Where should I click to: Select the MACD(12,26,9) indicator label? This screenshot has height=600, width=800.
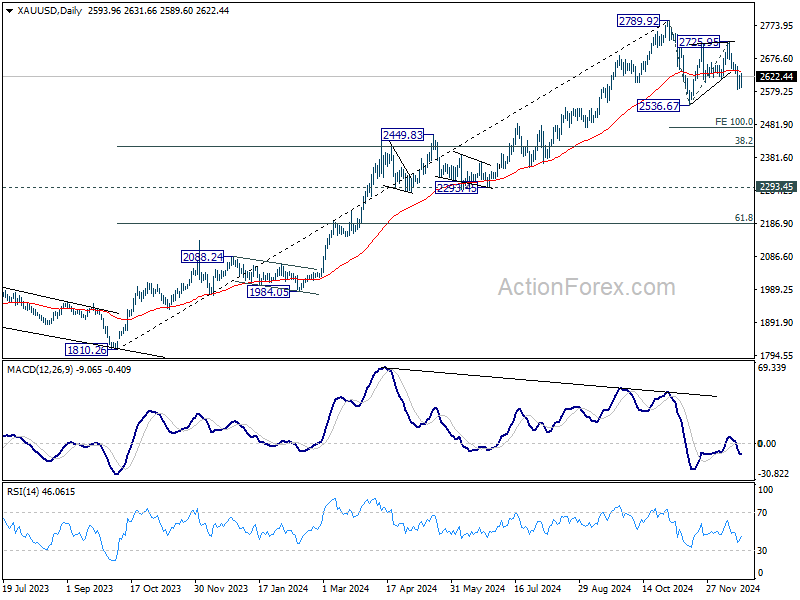point(69,369)
